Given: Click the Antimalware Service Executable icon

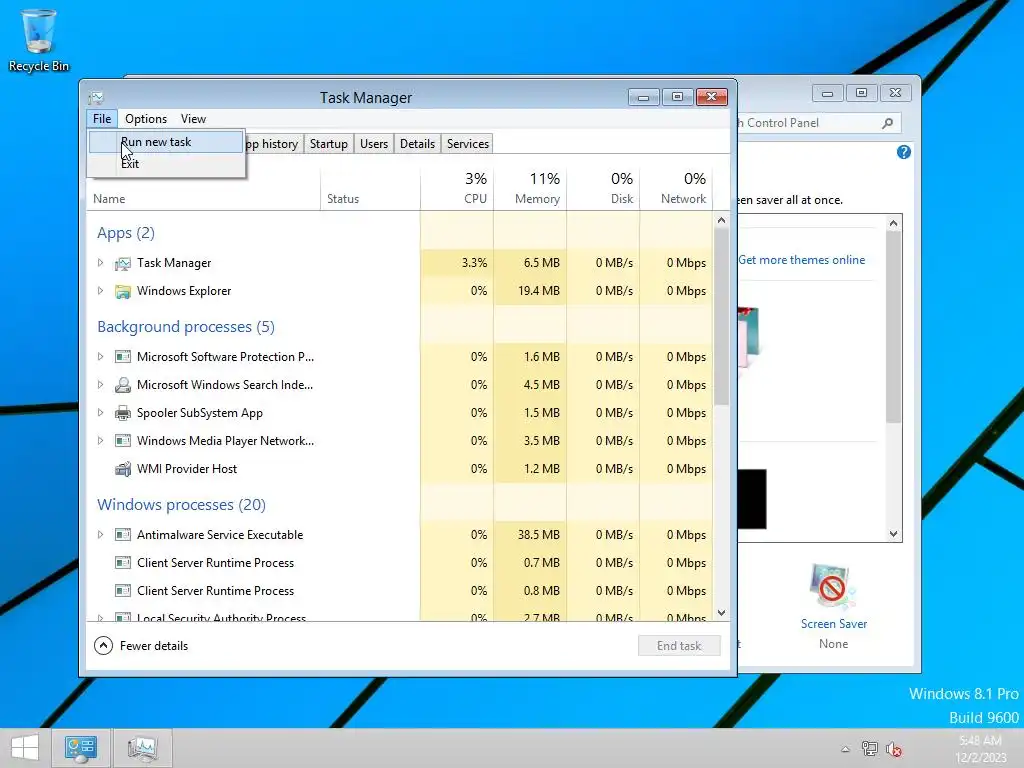Looking at the screenshot, I should [x=123, y=535].
